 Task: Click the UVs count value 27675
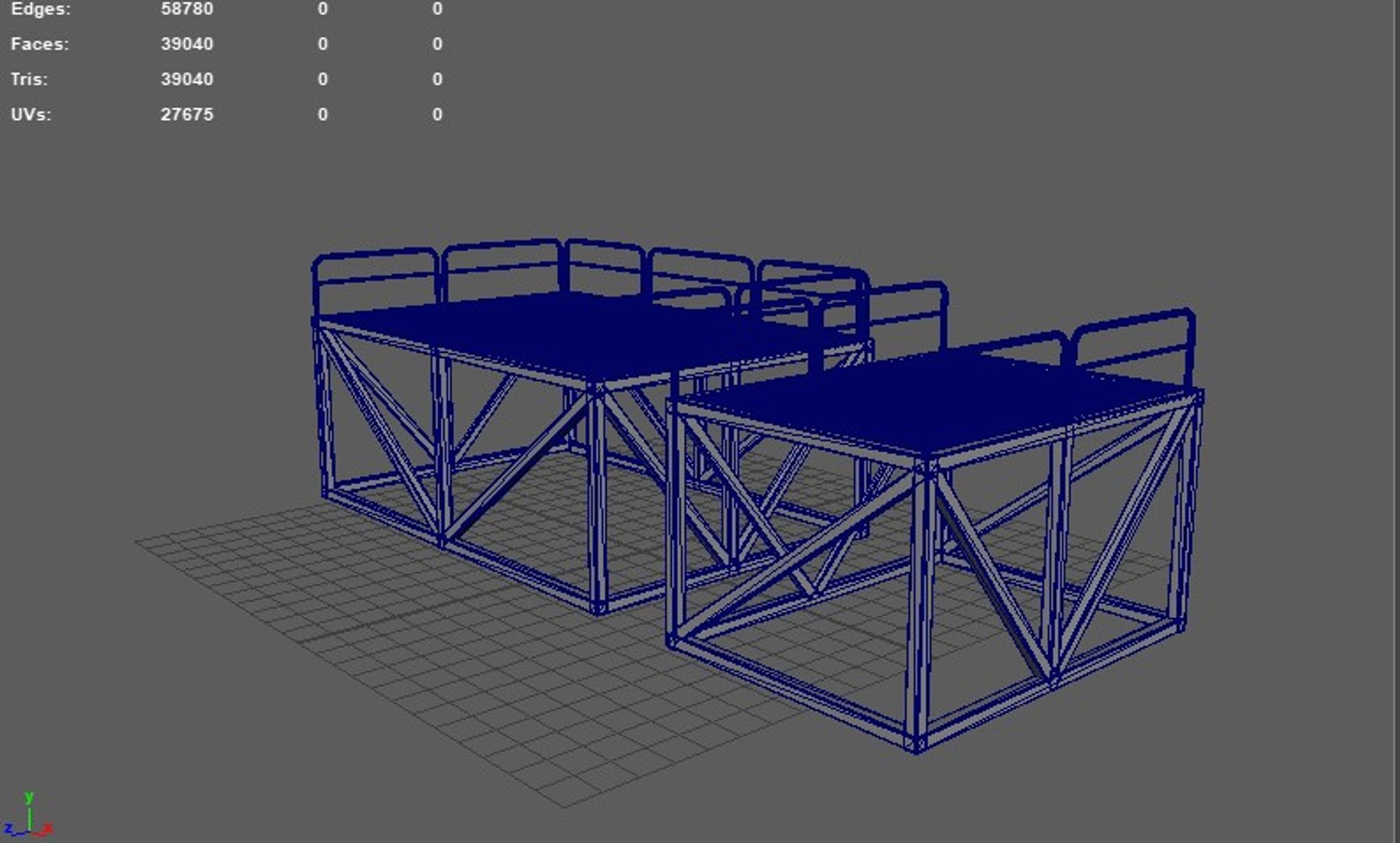click(x=187, y=115)
